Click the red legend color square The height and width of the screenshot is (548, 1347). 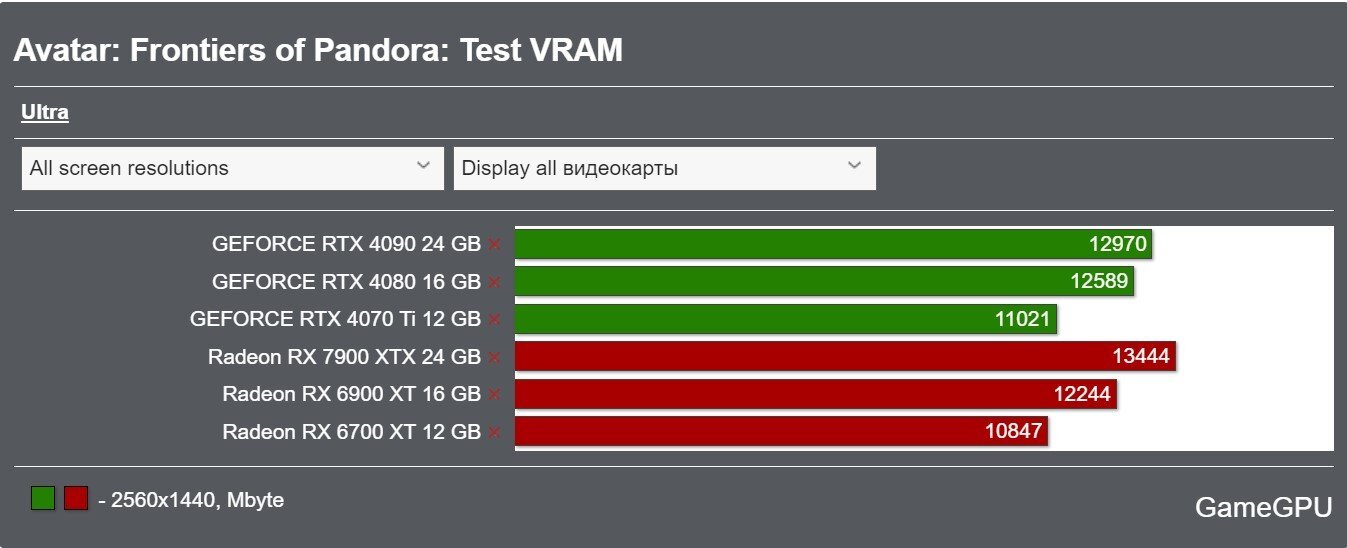pyautogui.click(x=76, y=498)
